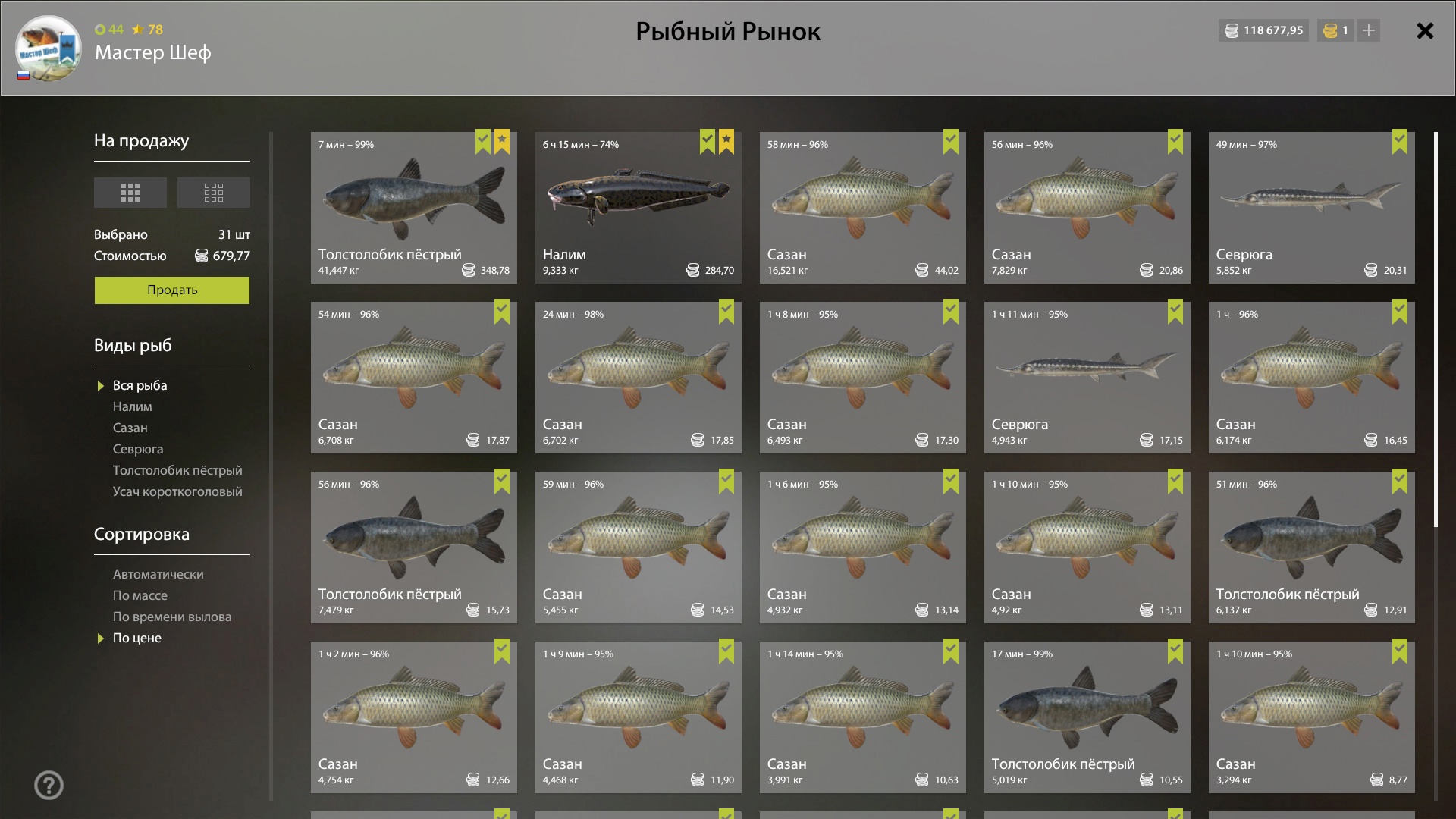This screenshot has height=819, width=1456.
Task: Filter fish list by Налим
Action: (133, 407)
